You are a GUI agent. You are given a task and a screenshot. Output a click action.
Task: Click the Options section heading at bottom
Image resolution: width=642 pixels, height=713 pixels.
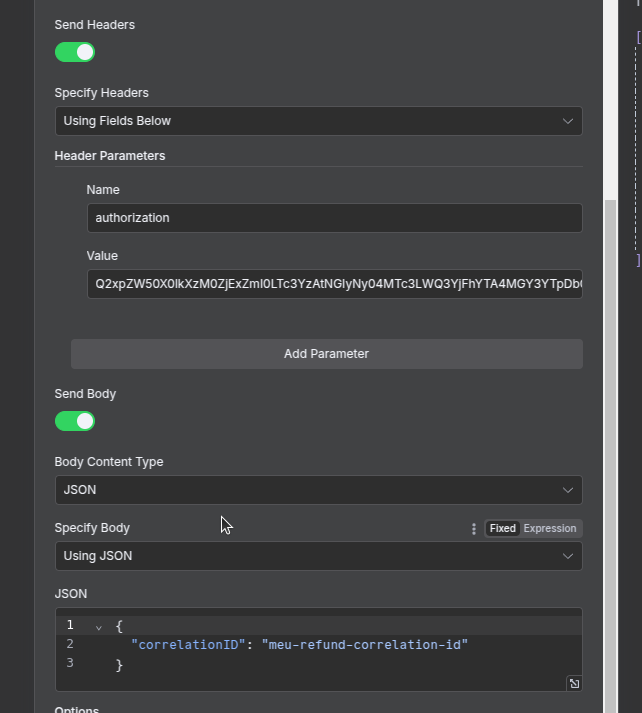pos(77,710)
